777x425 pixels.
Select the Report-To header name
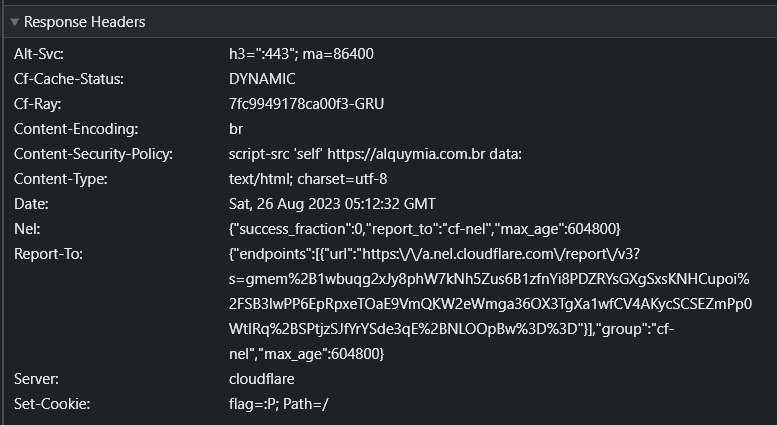pos(49,254)
